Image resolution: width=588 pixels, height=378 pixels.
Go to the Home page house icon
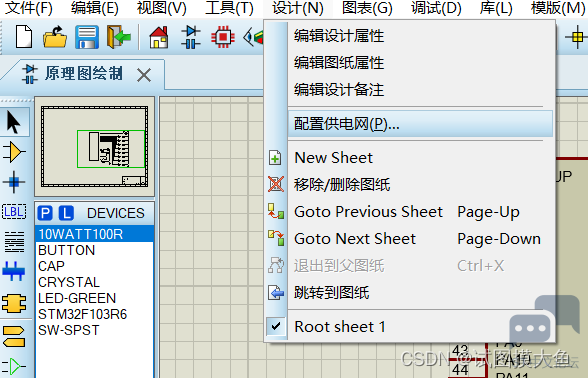point(159,37)
